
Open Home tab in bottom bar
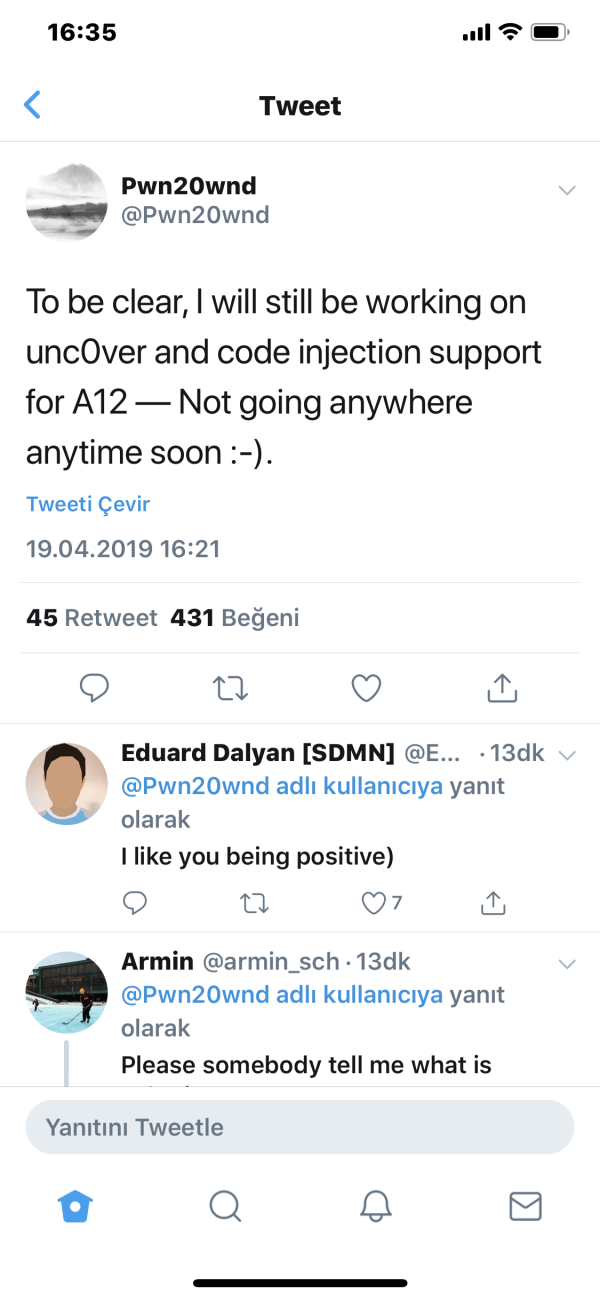coord(75,1207)
